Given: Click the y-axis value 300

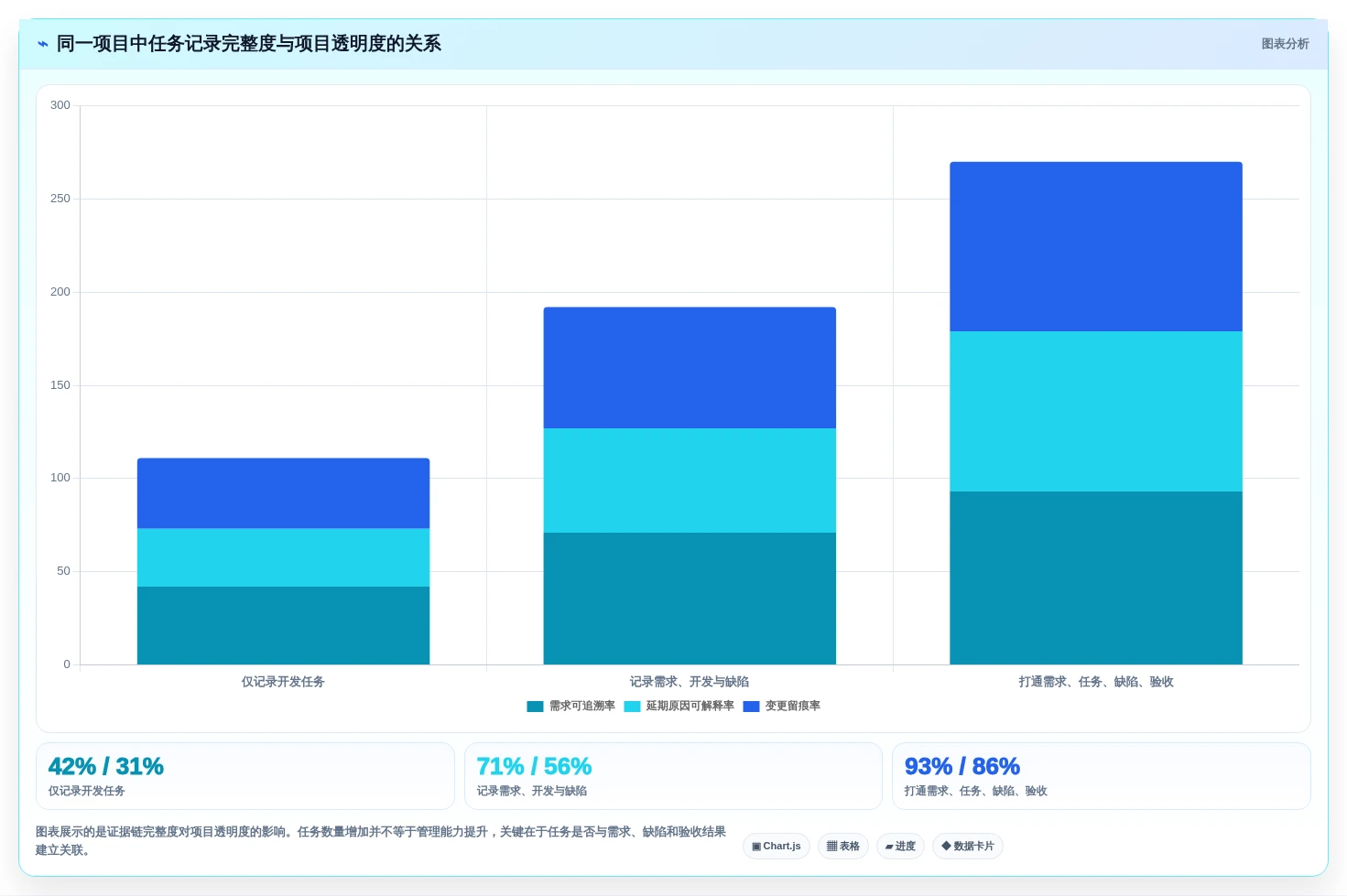Looking at the screenshot, I should [x=60, y=105].
